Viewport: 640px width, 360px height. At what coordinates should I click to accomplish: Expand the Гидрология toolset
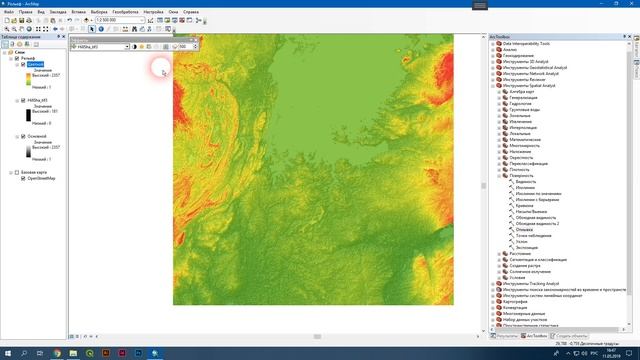[499, 104]
